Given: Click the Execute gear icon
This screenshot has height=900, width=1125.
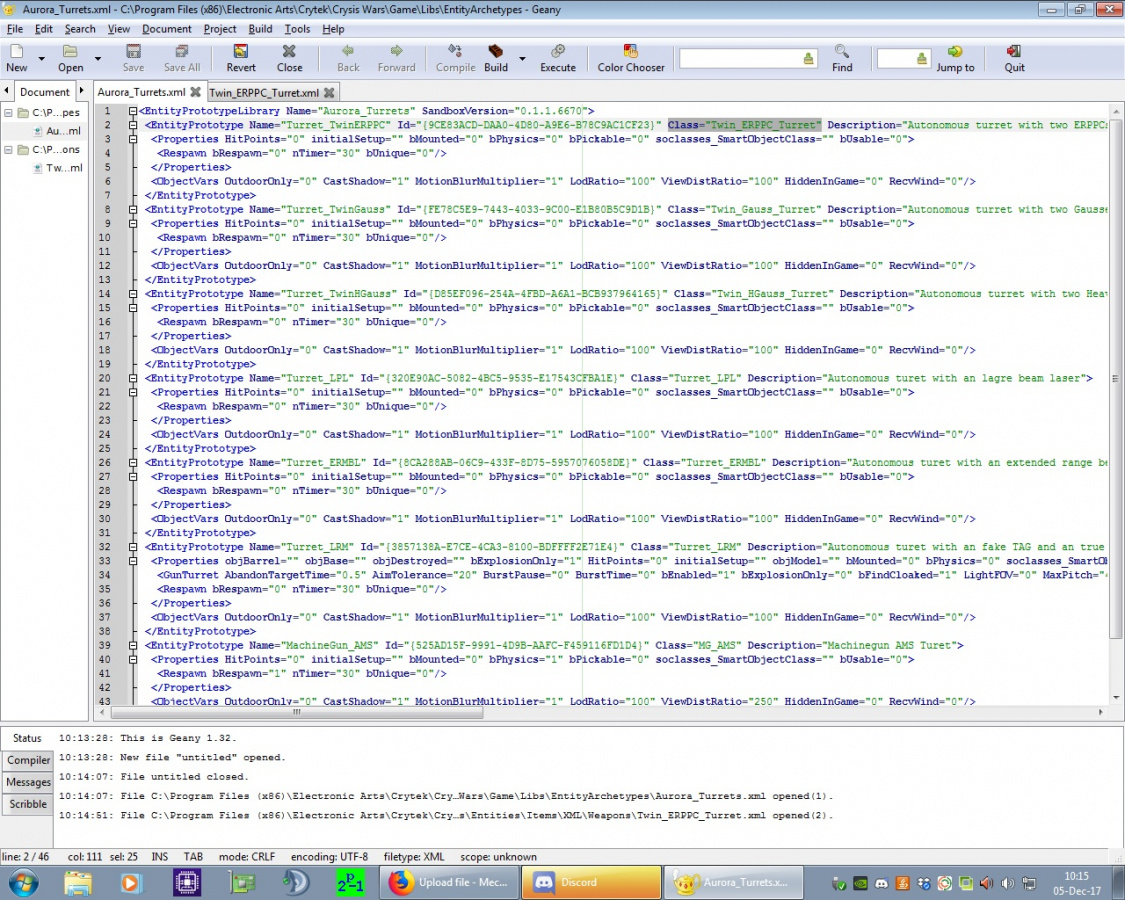Looking at the screenshot, I should [x=557, y=52].
